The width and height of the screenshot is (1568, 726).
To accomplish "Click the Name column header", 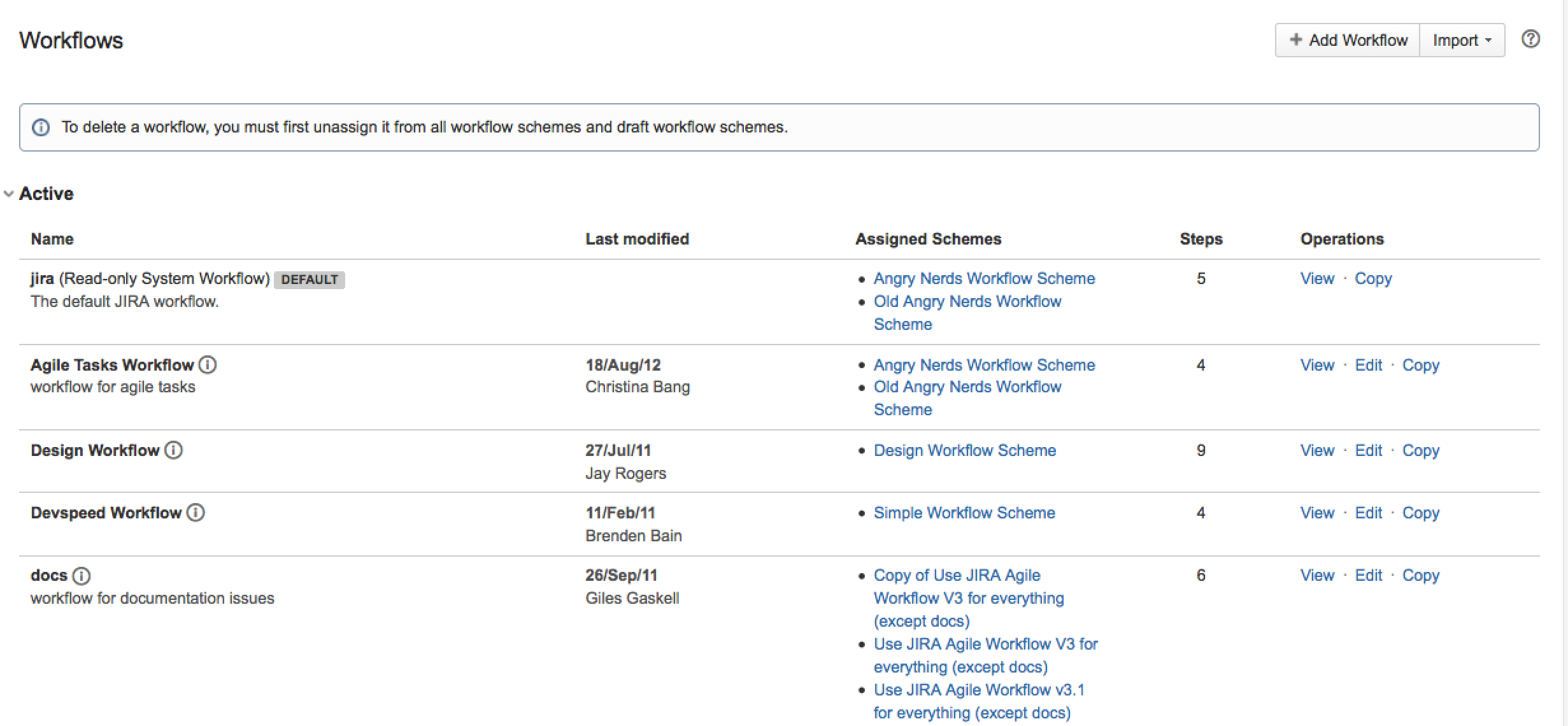I will tap(52, 239).
